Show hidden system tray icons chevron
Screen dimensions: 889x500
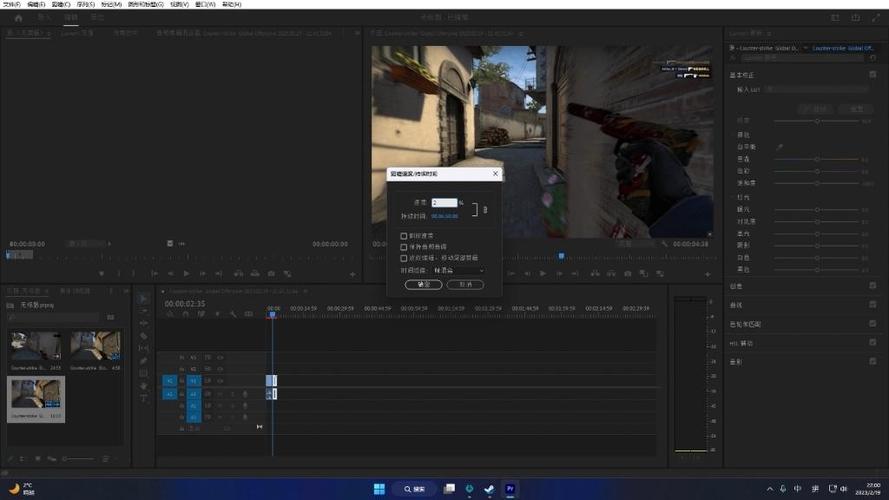769,489
